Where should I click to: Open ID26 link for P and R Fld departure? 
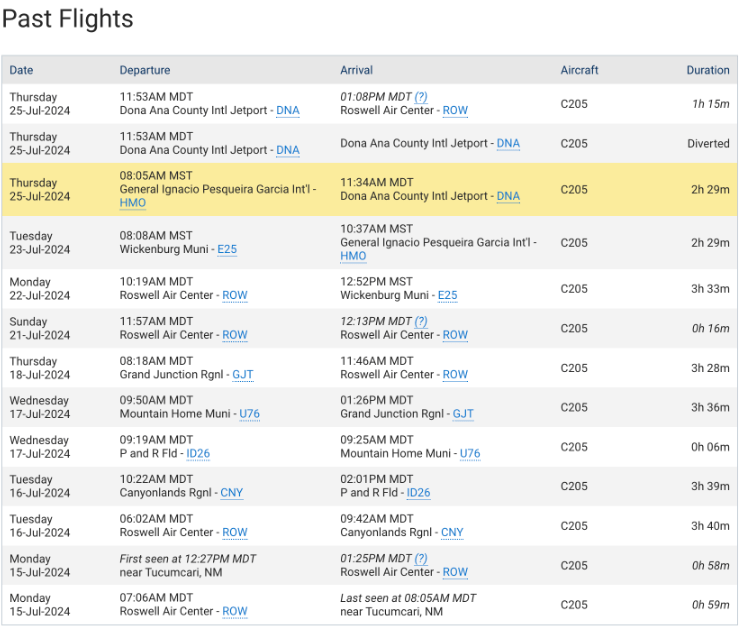(198, 454)
